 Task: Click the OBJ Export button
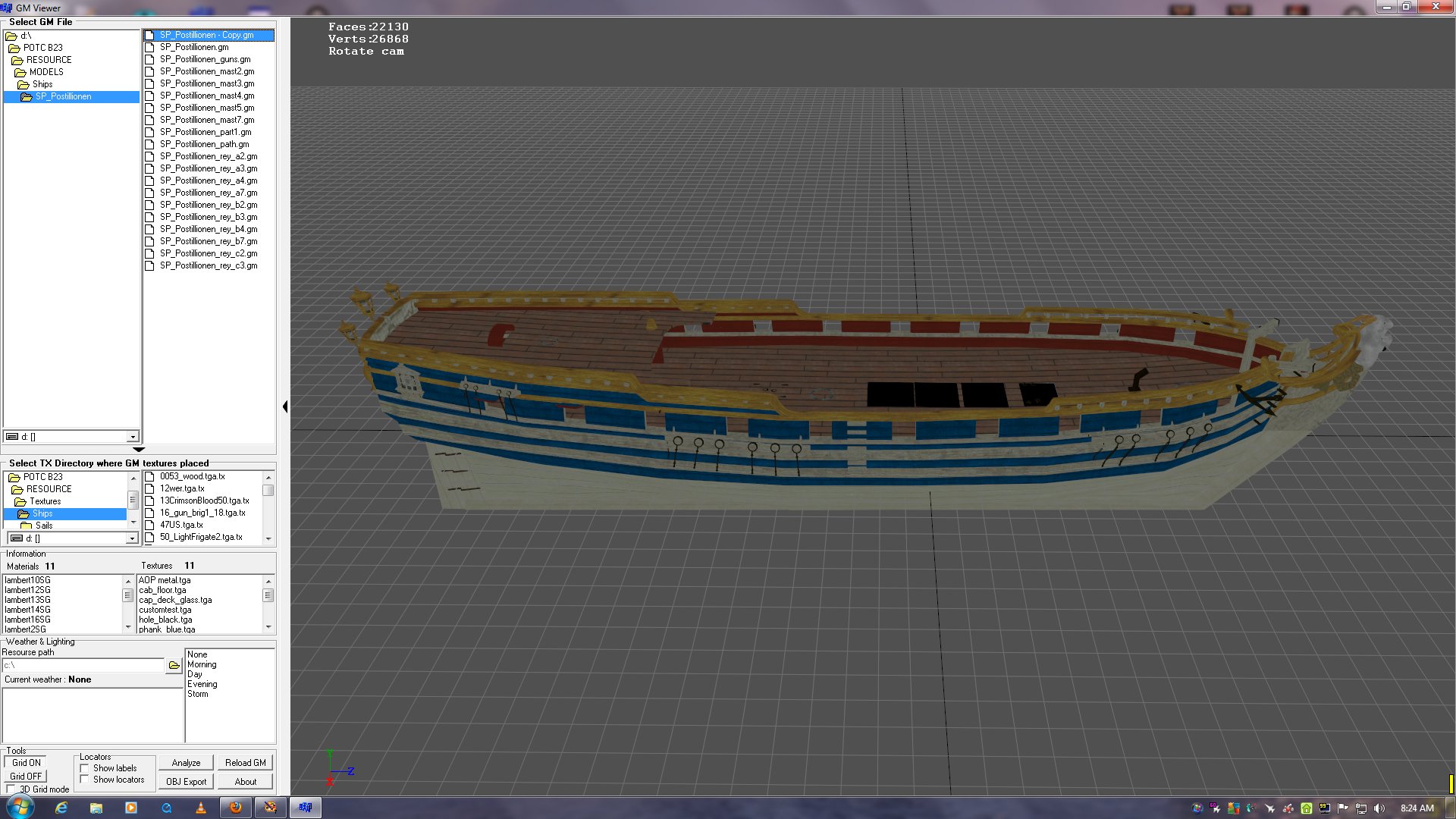click(186, 782)
